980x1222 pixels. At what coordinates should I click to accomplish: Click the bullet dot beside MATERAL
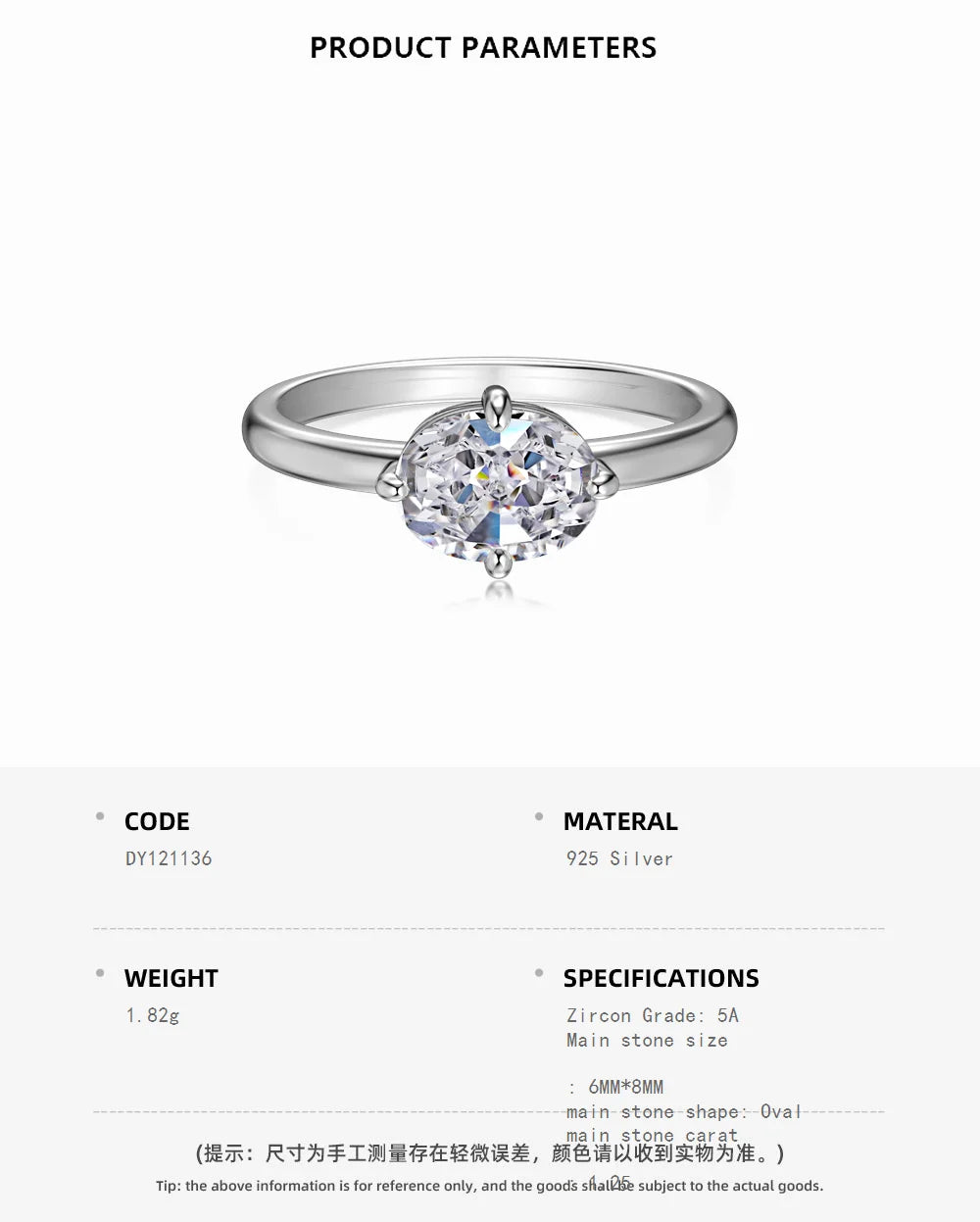tap(539, 816)
